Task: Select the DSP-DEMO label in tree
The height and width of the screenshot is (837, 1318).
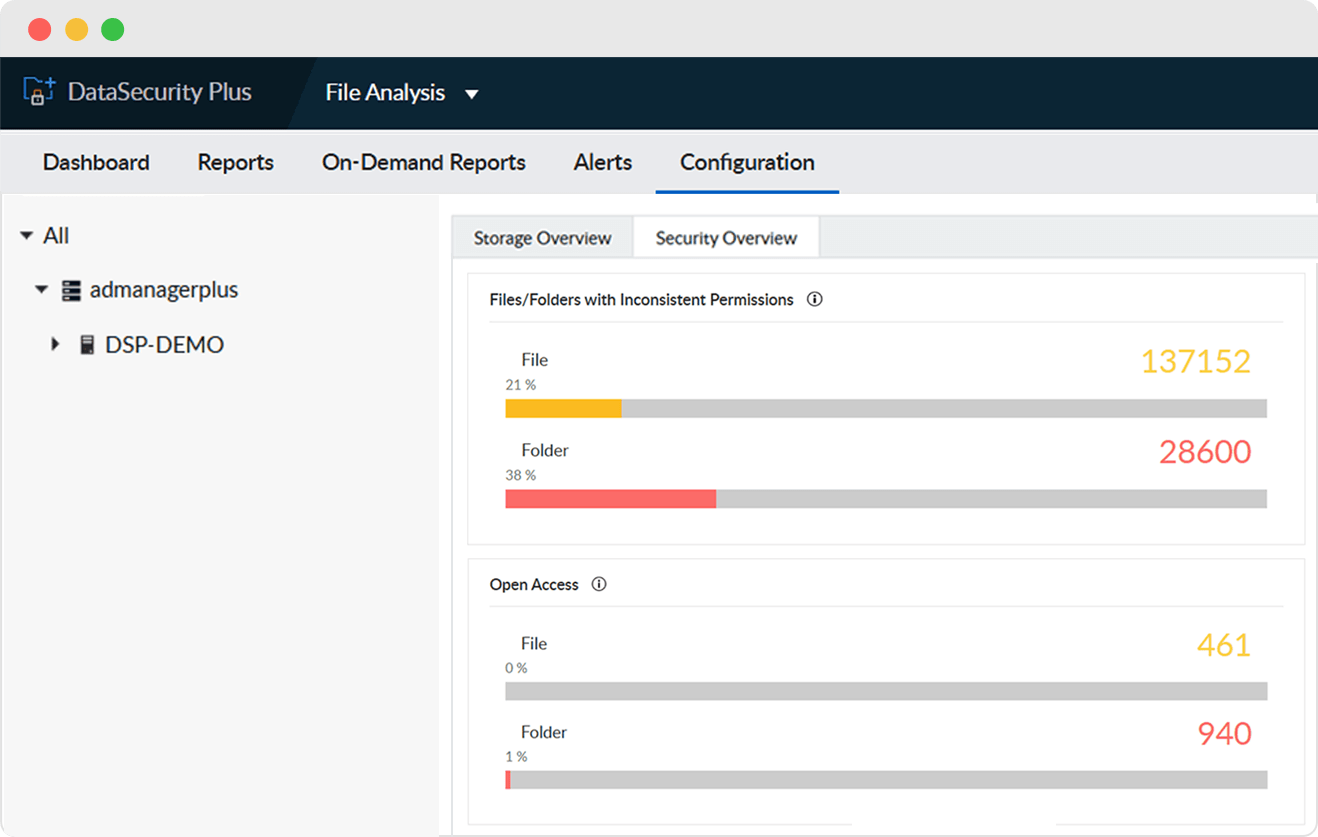Action: pos(164,345)
